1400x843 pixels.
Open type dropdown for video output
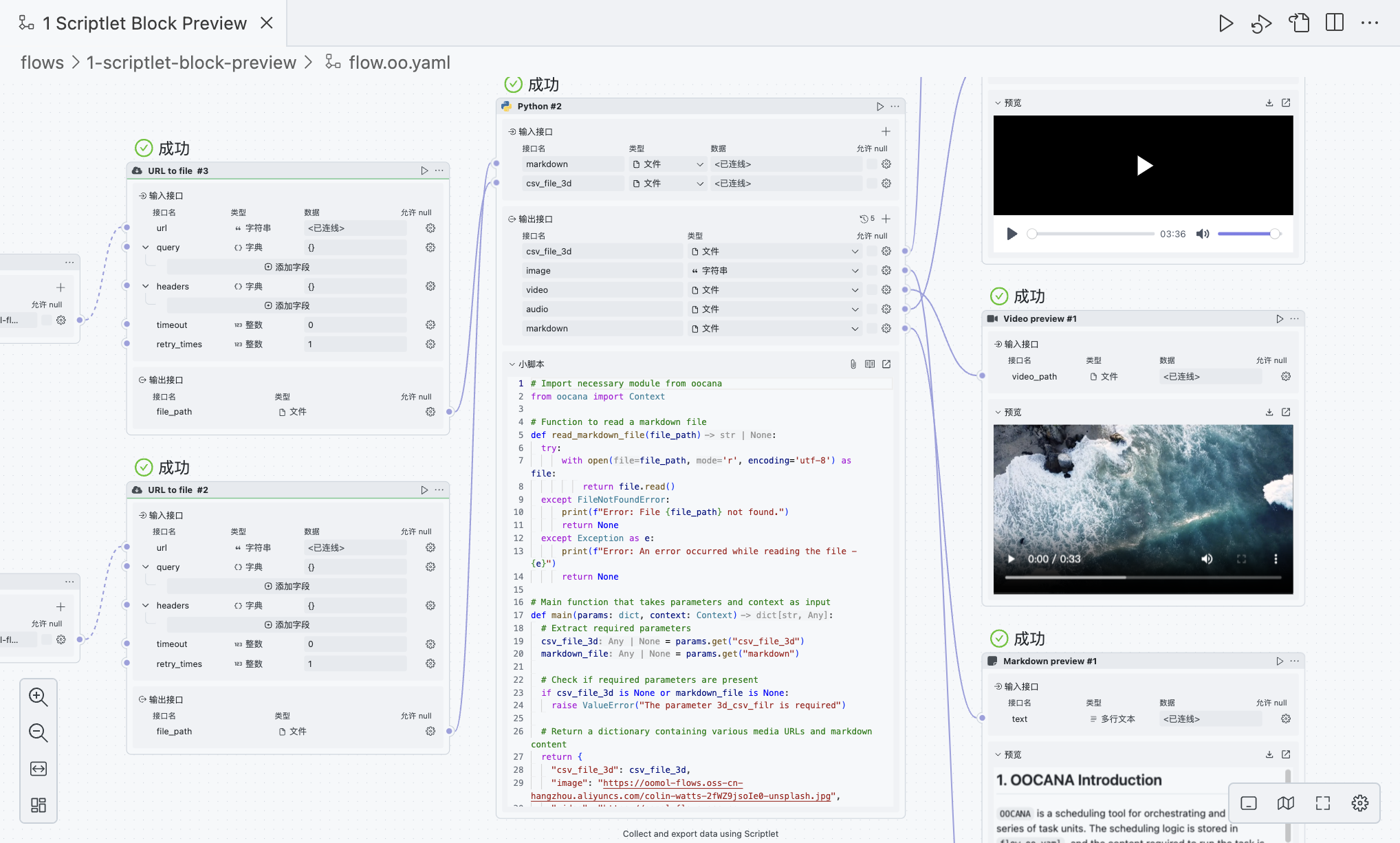pos(855,290)
